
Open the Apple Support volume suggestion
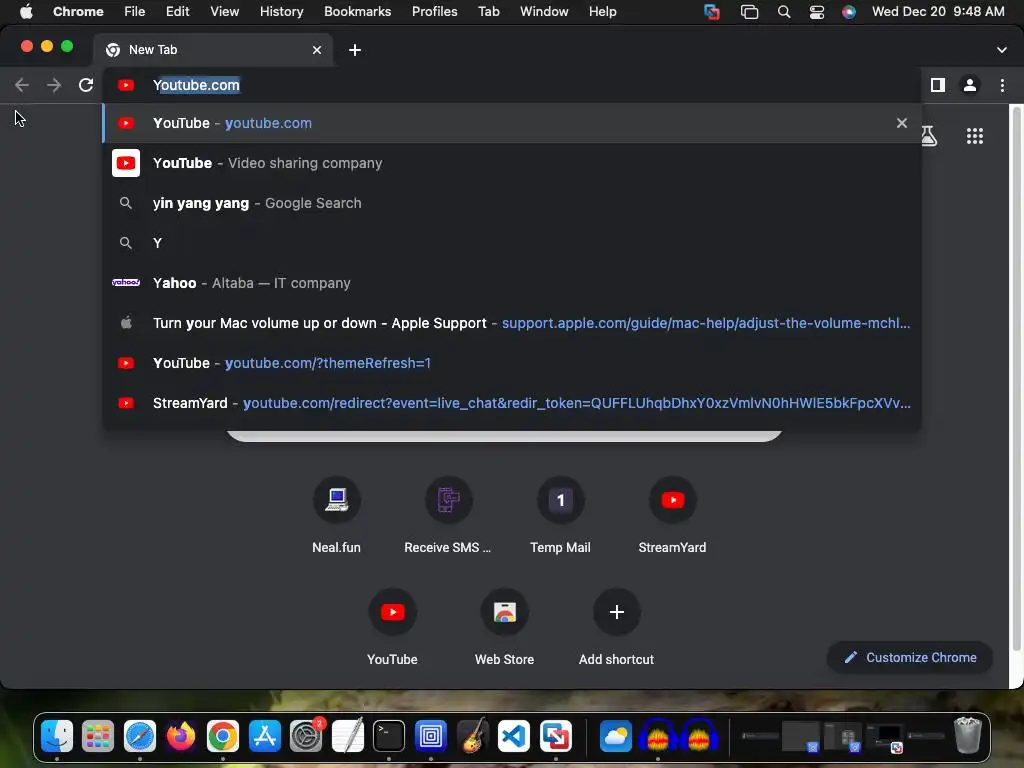click(x=512, y=323)
